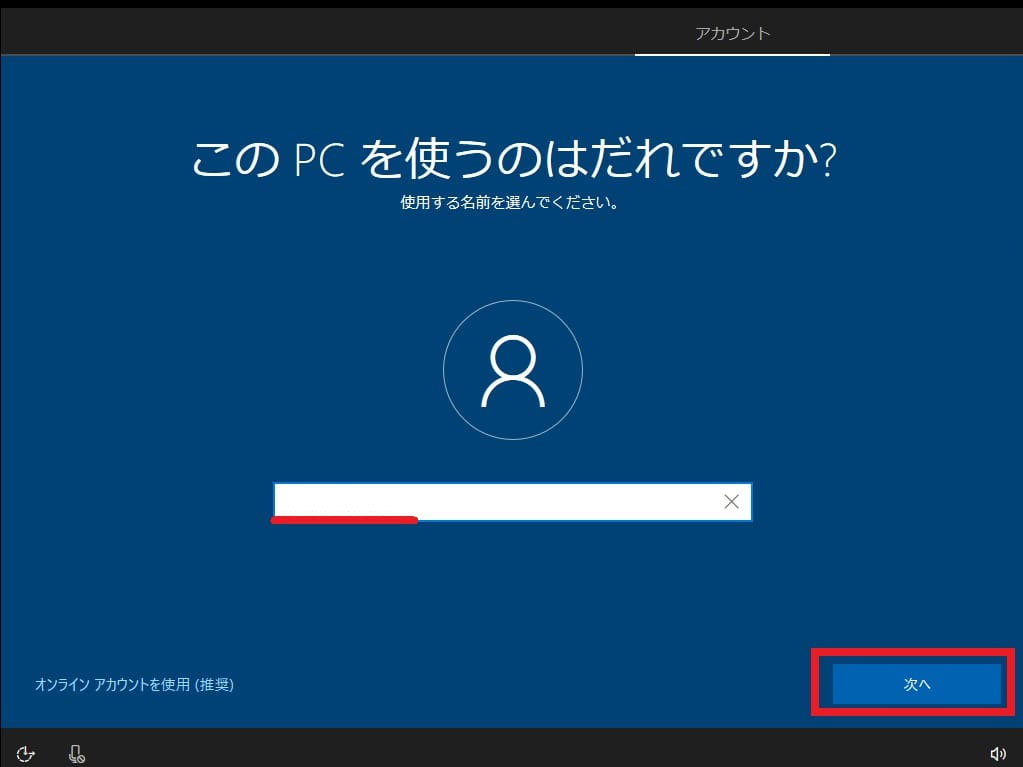1023x767 pixels.
Task: Click the volume speaker icon
Action: coord(998,754)
